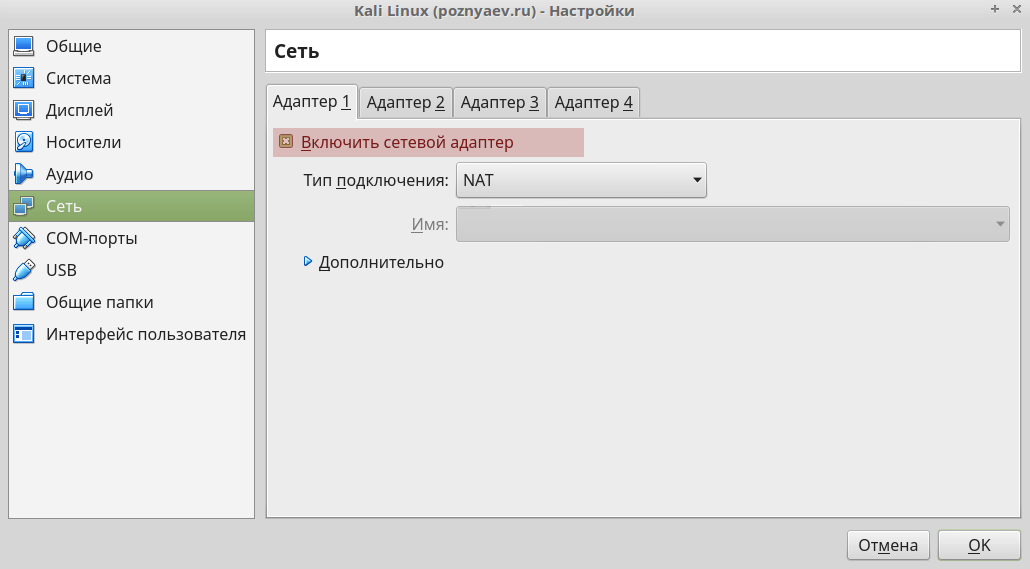Click the Отмена button
This screenshot has height=569, width=1030.
click(888, 545)
